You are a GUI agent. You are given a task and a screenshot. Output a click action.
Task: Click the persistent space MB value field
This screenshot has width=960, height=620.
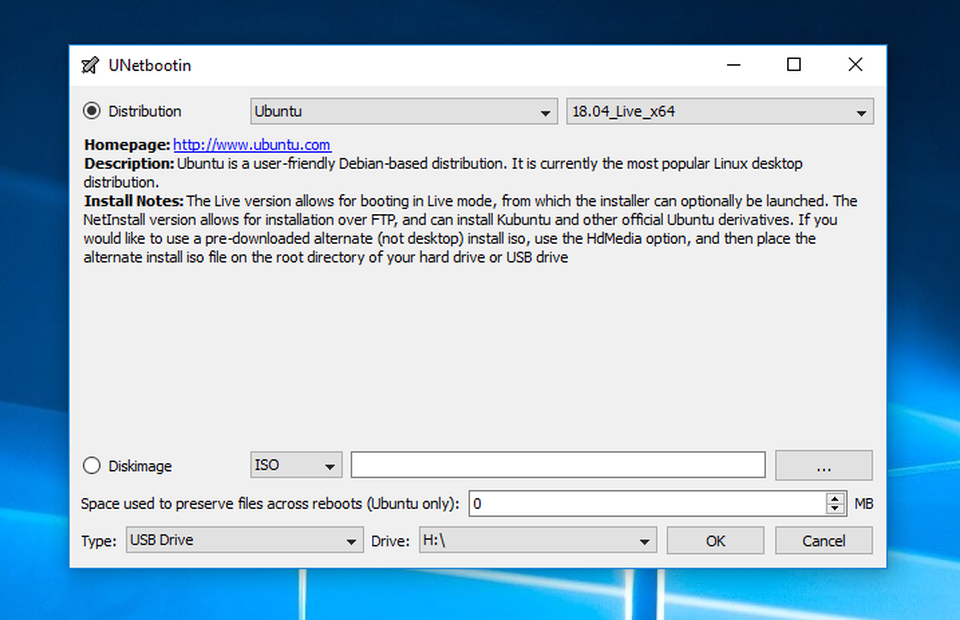[x=647, y=504]
